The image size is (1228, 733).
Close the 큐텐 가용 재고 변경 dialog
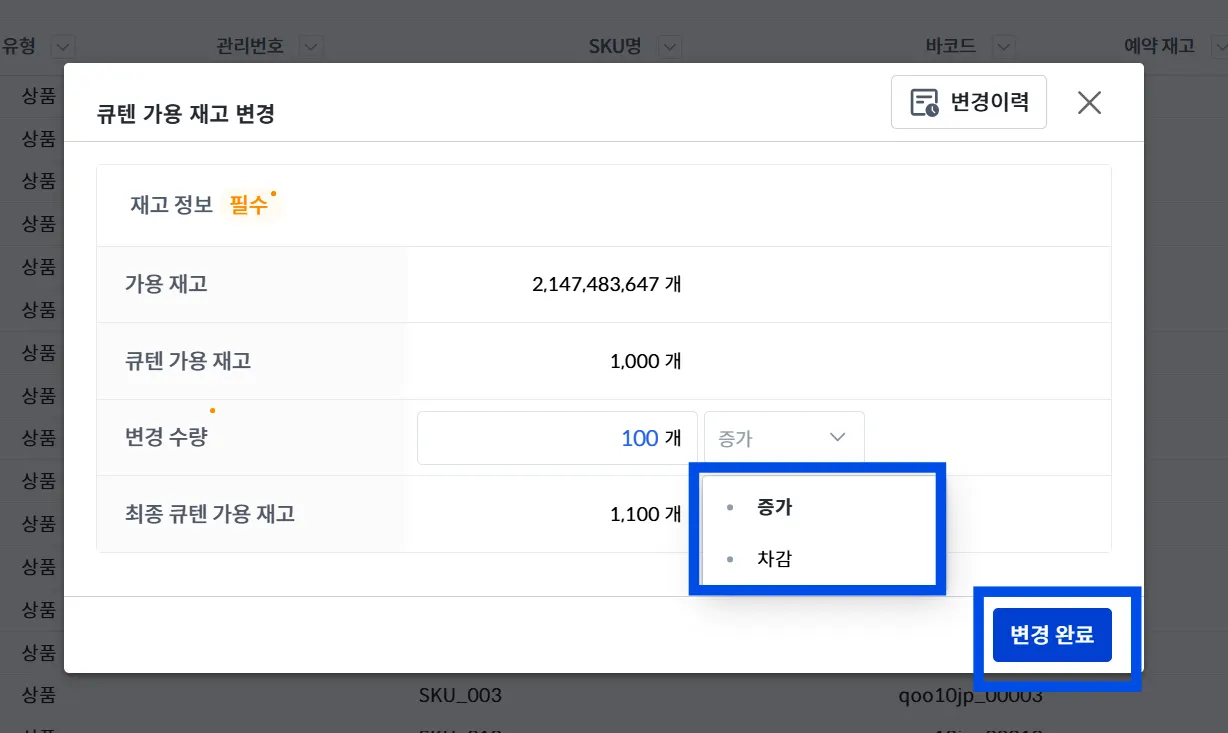1089,102
